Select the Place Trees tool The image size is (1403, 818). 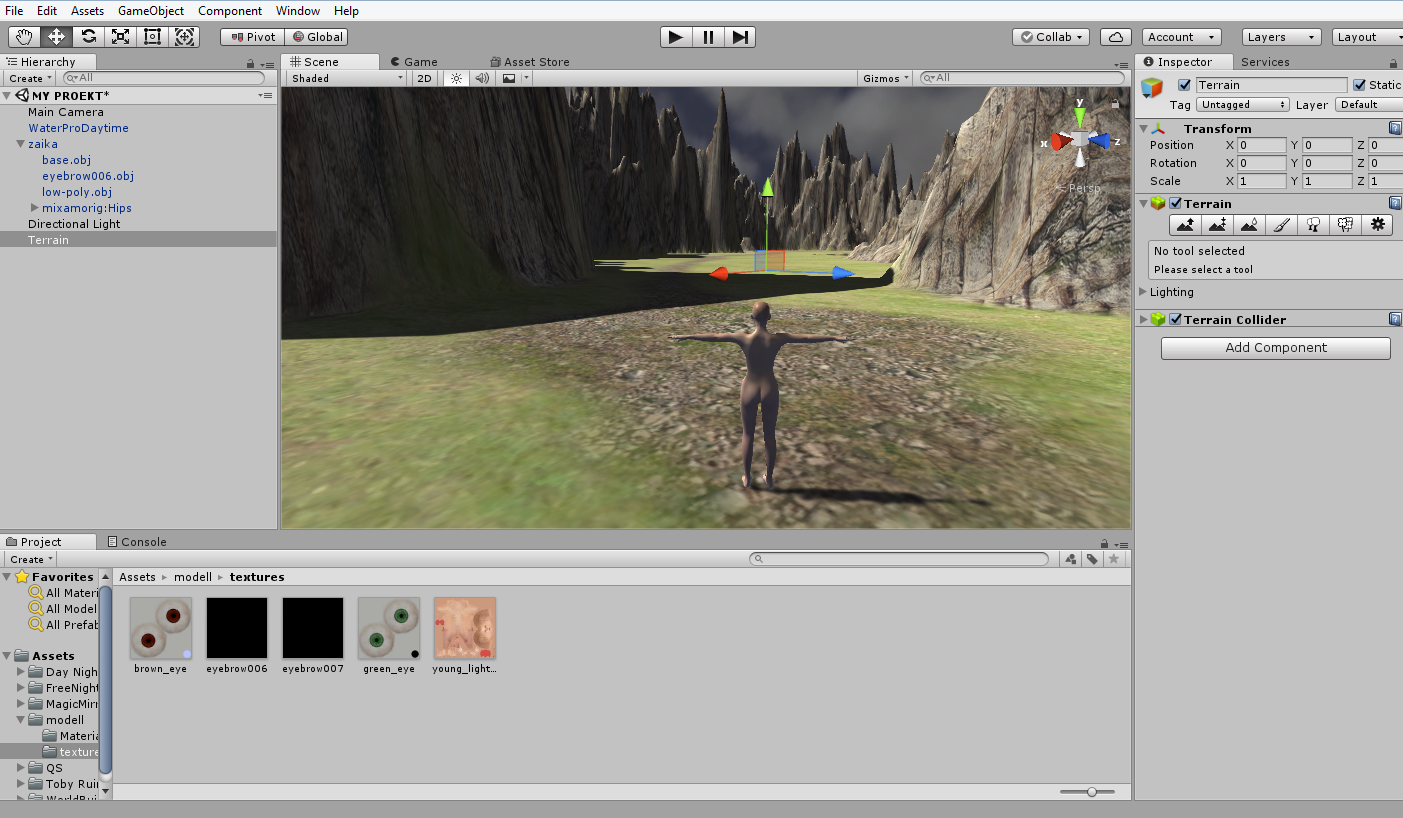tap(1313, 225)
